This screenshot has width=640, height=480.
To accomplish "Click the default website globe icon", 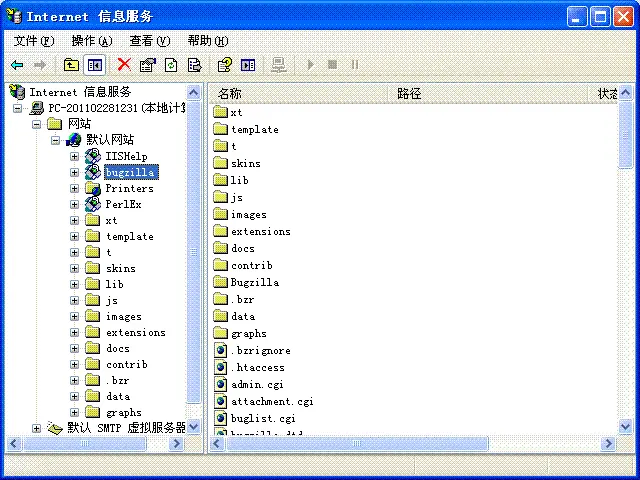I will [x=74, y=140].
